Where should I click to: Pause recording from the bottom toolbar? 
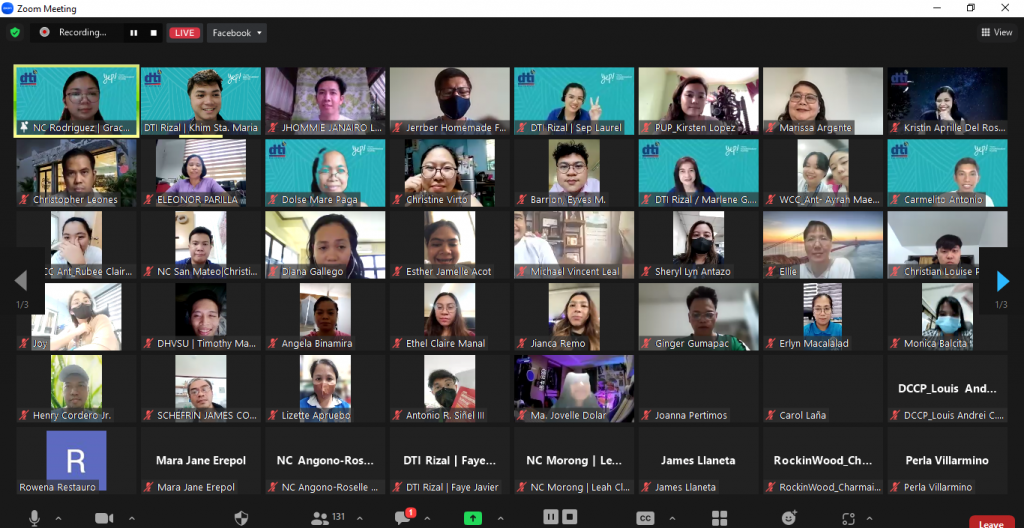click(x=551, y=517)
